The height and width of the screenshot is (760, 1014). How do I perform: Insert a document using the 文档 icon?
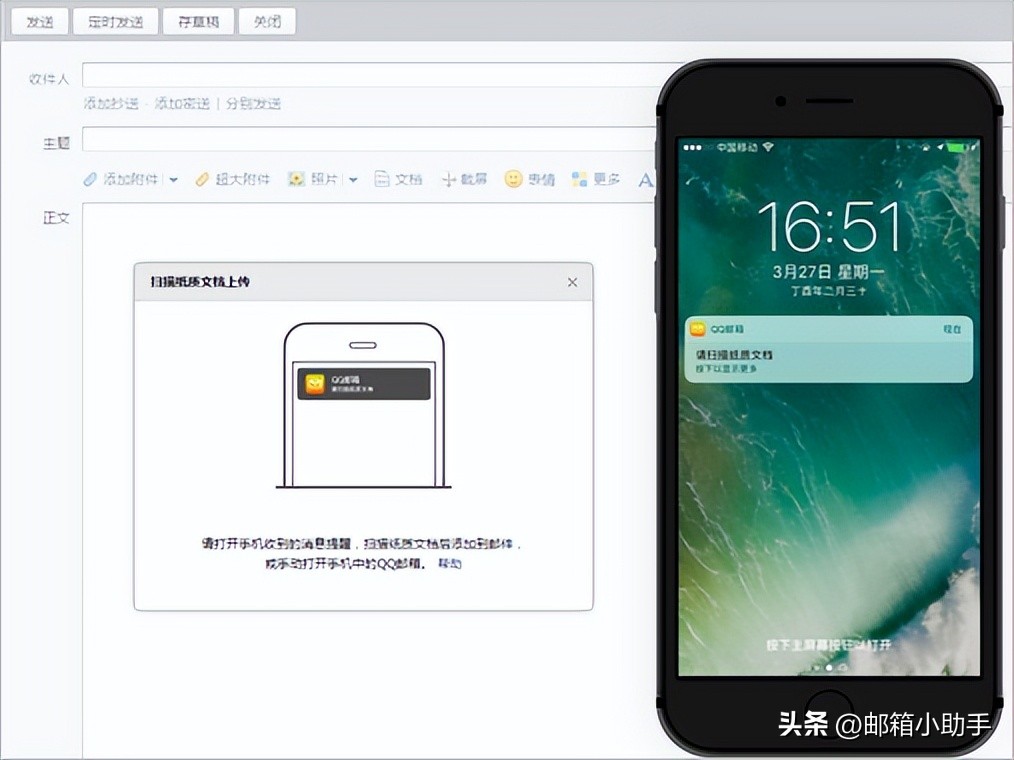coord(381,177)
